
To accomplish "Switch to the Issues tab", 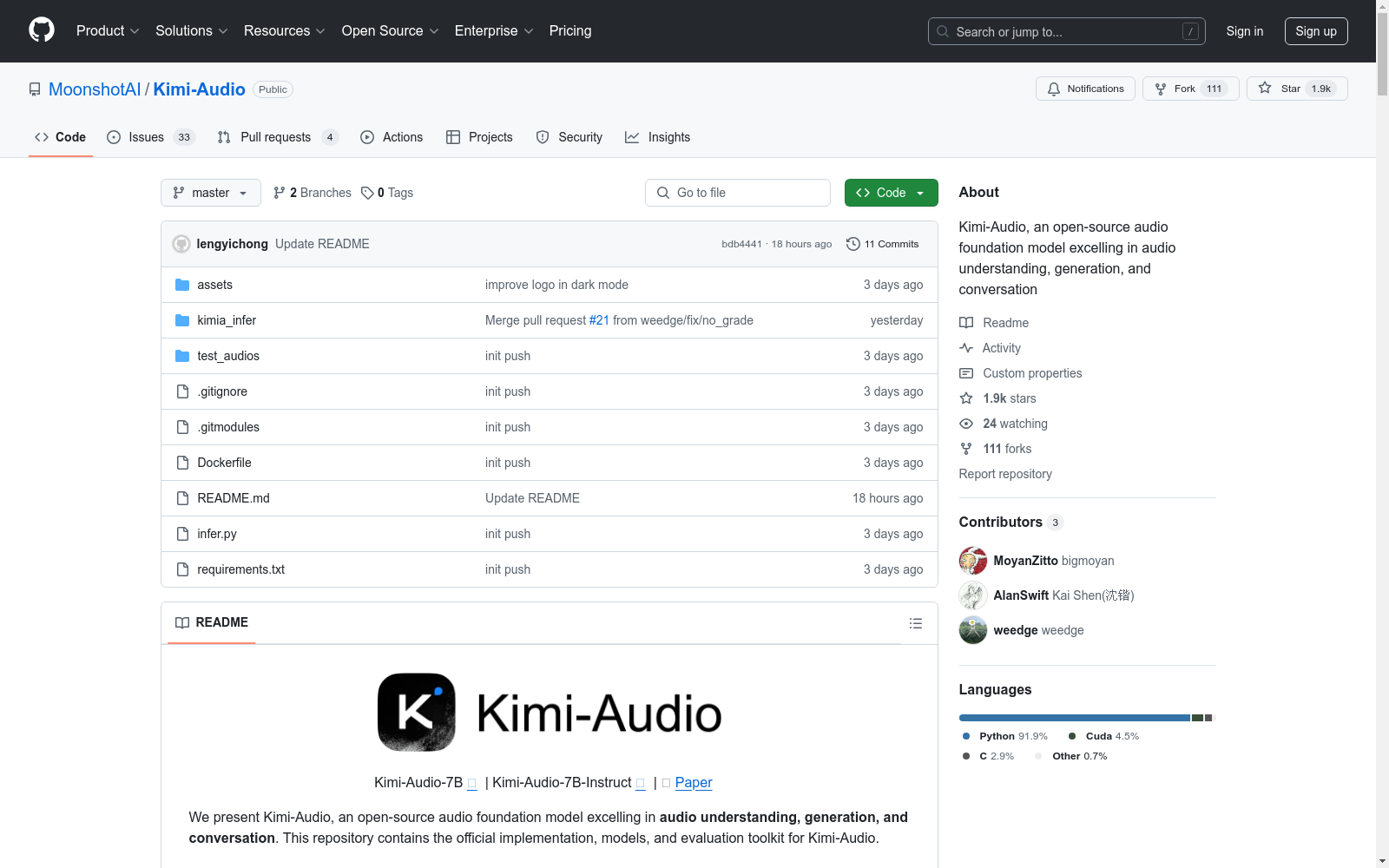I will coord(151,137).
